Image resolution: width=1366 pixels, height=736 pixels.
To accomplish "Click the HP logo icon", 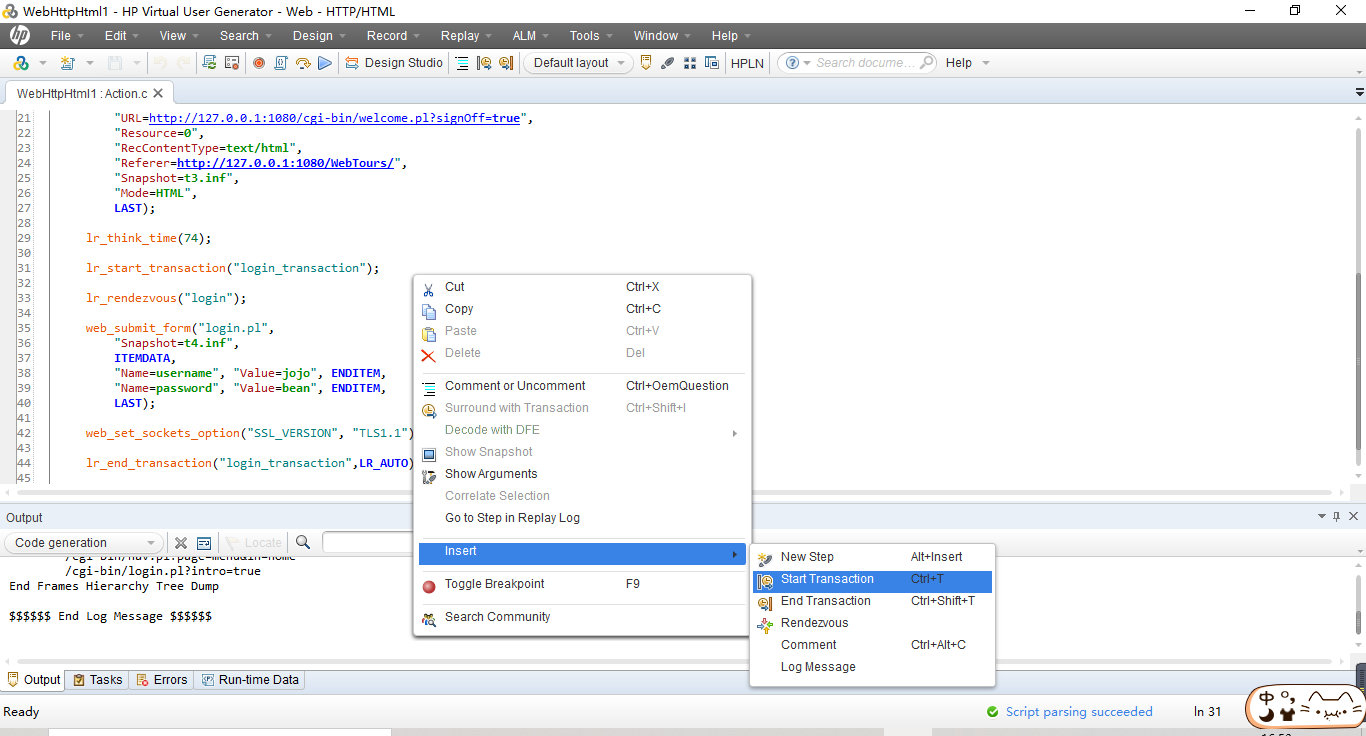I will point(20,35).
